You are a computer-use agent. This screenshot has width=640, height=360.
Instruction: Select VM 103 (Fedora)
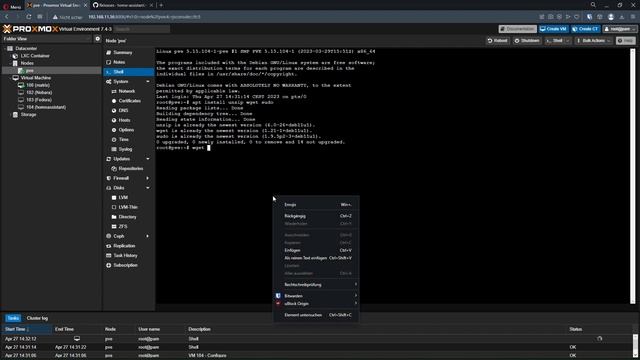[39, 100]
